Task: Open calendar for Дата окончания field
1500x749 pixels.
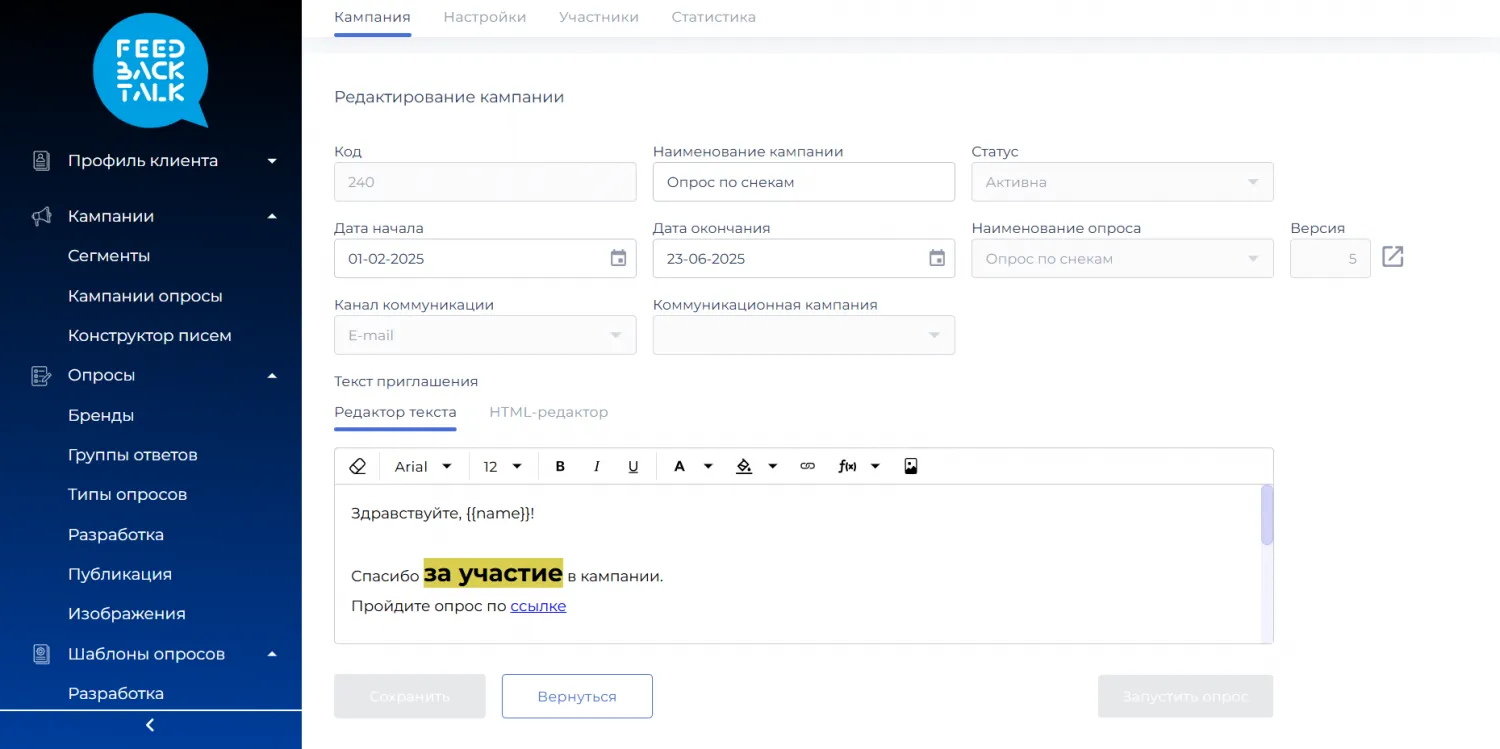Action: pos(937,258)
